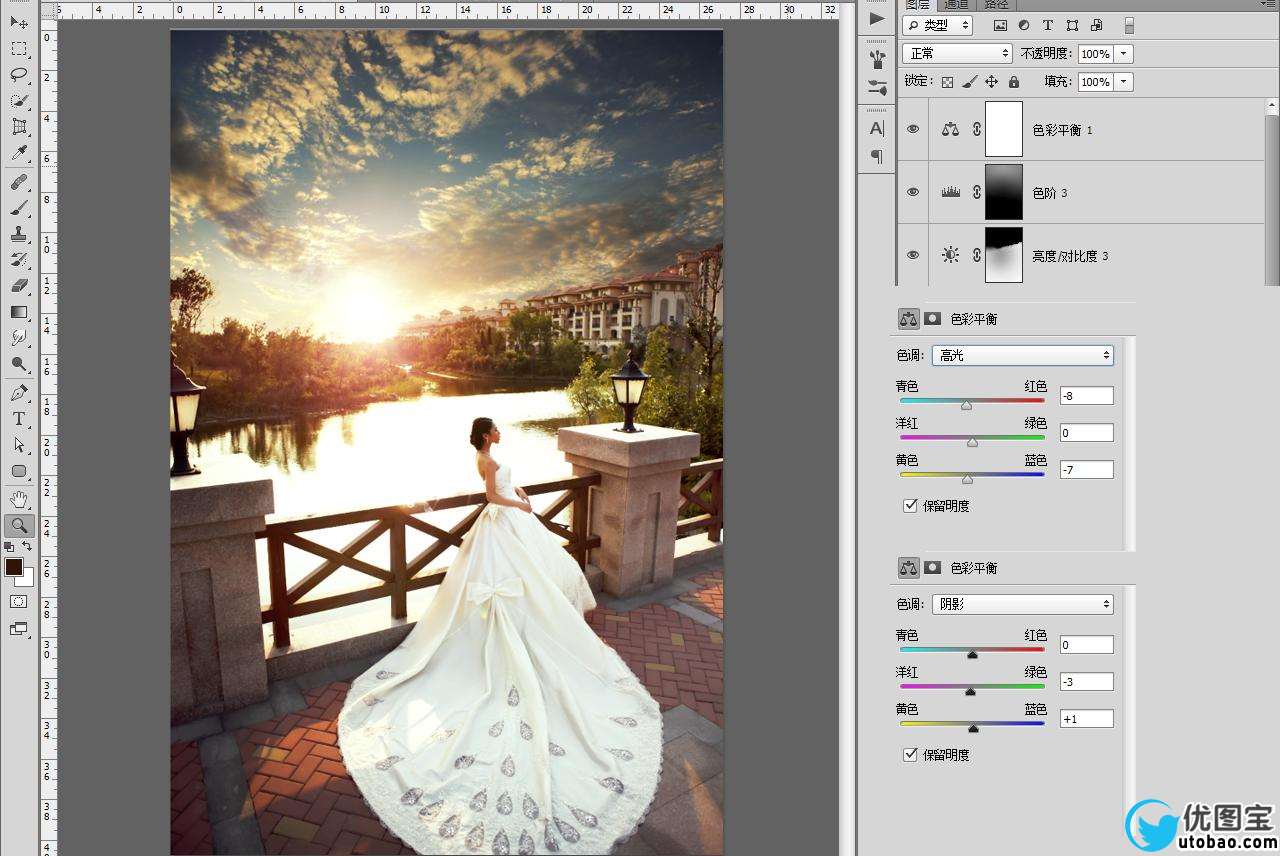
Task: Toggle the layer filtering switch
Action: click(x=1129, y=25)
